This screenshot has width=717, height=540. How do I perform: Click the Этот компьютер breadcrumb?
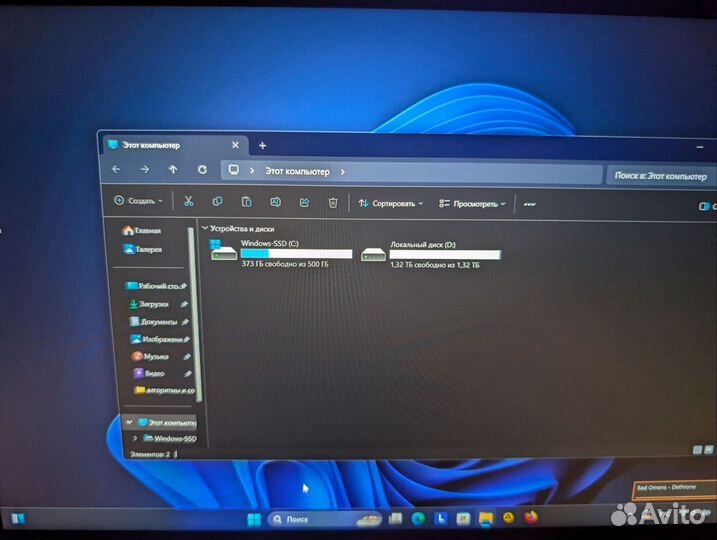coord(297,171)
